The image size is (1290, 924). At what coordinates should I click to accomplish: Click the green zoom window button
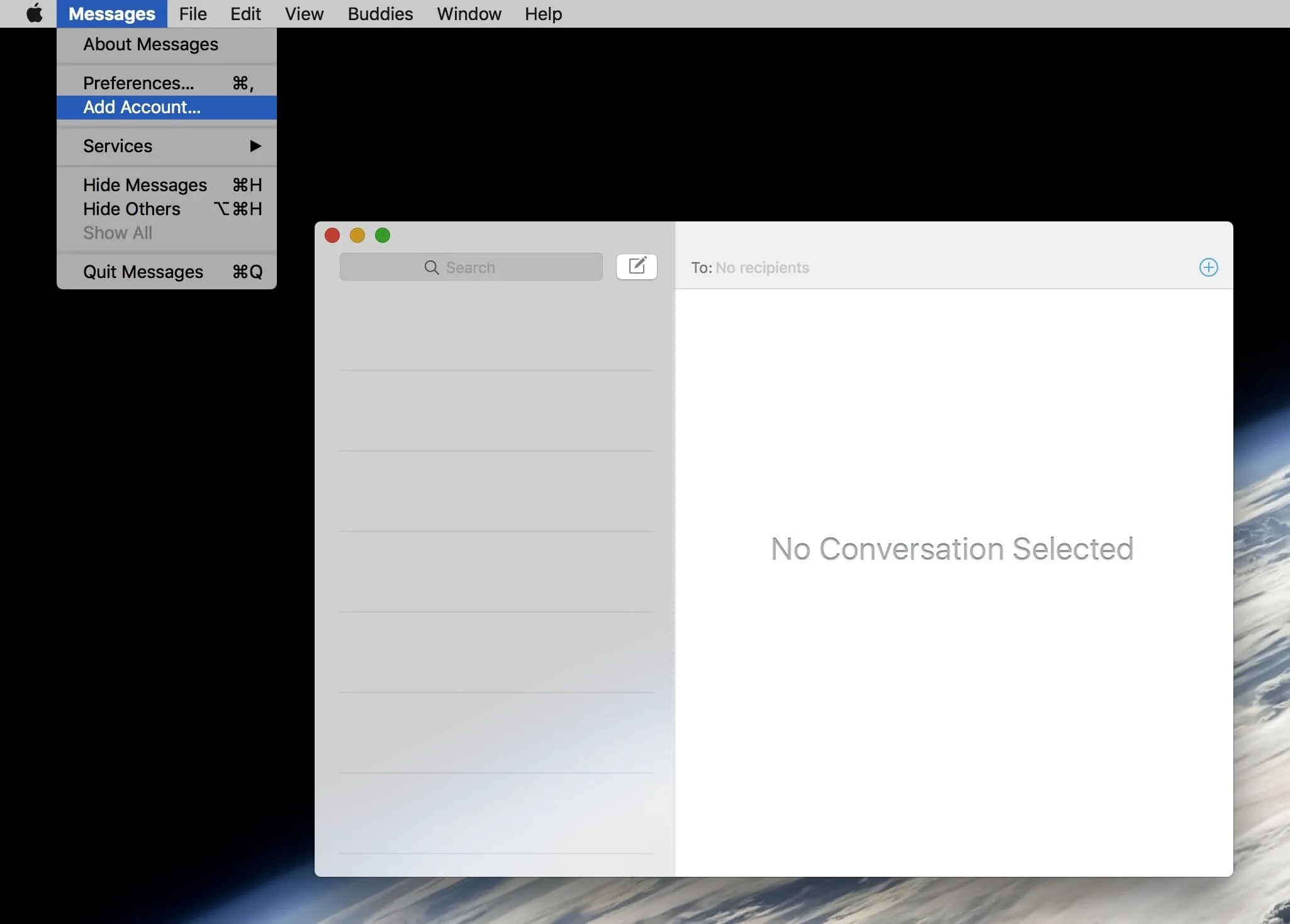[x=383, y=235]
